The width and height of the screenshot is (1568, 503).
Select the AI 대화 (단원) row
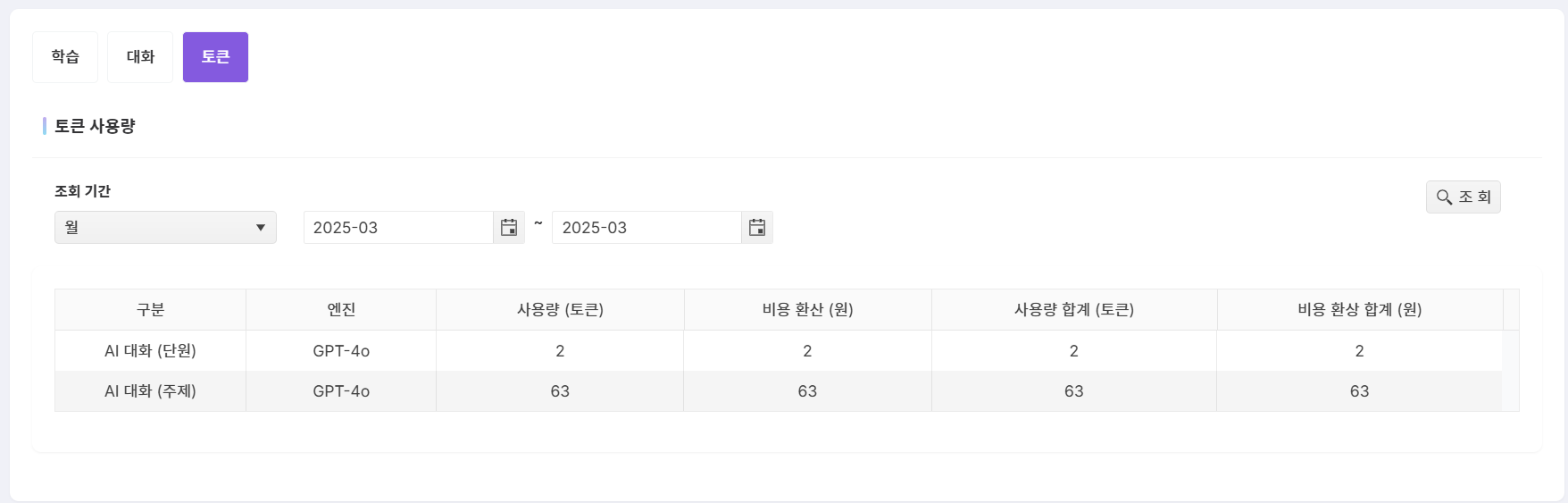click(779, 351)
